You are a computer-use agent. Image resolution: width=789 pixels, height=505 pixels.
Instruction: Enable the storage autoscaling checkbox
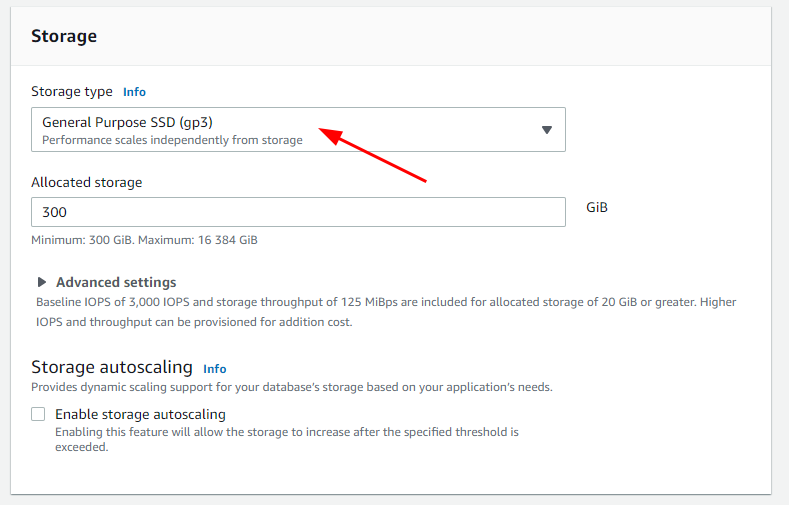pos(38,414)
